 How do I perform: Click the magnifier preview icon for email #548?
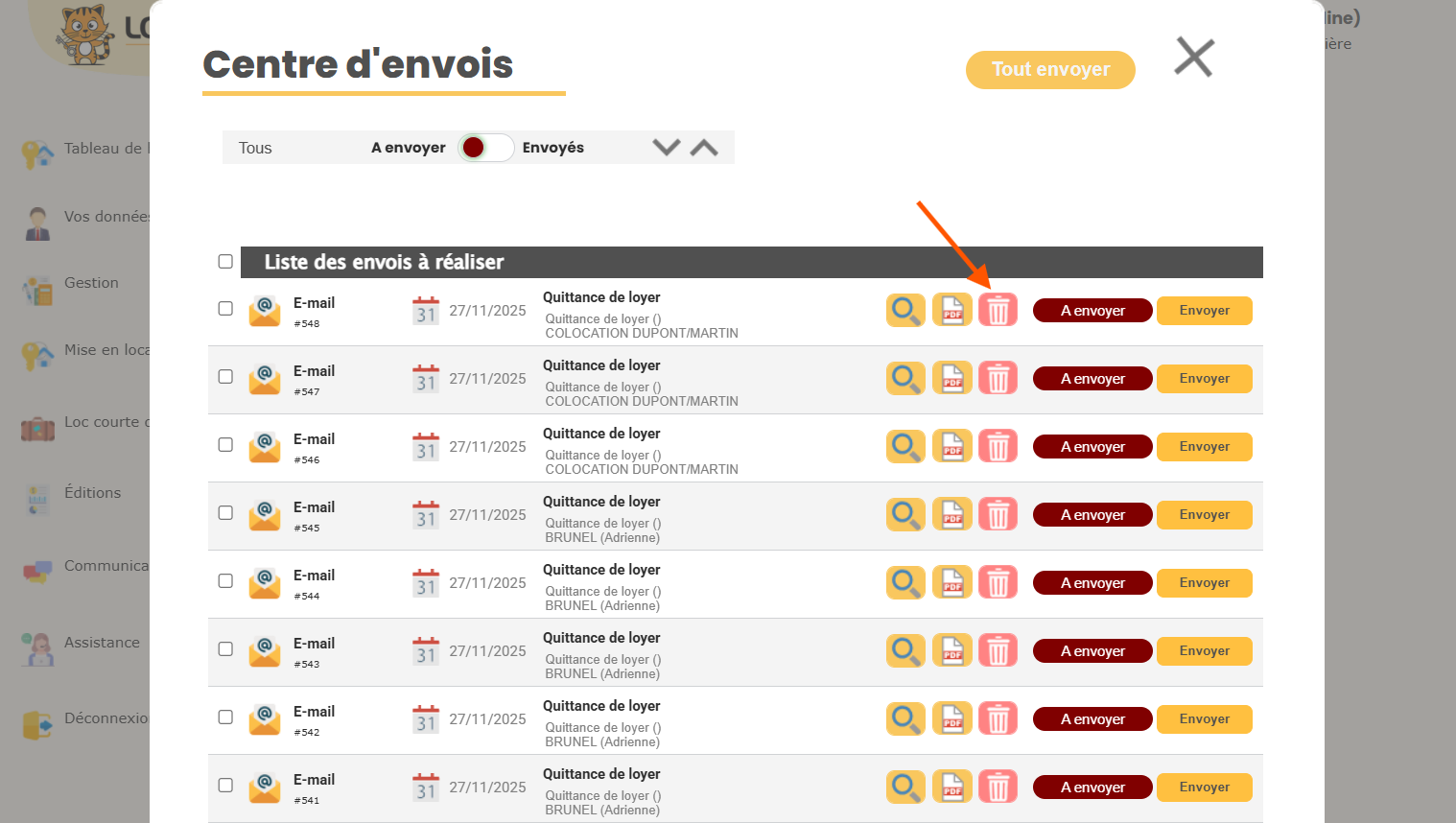point(905,311)
